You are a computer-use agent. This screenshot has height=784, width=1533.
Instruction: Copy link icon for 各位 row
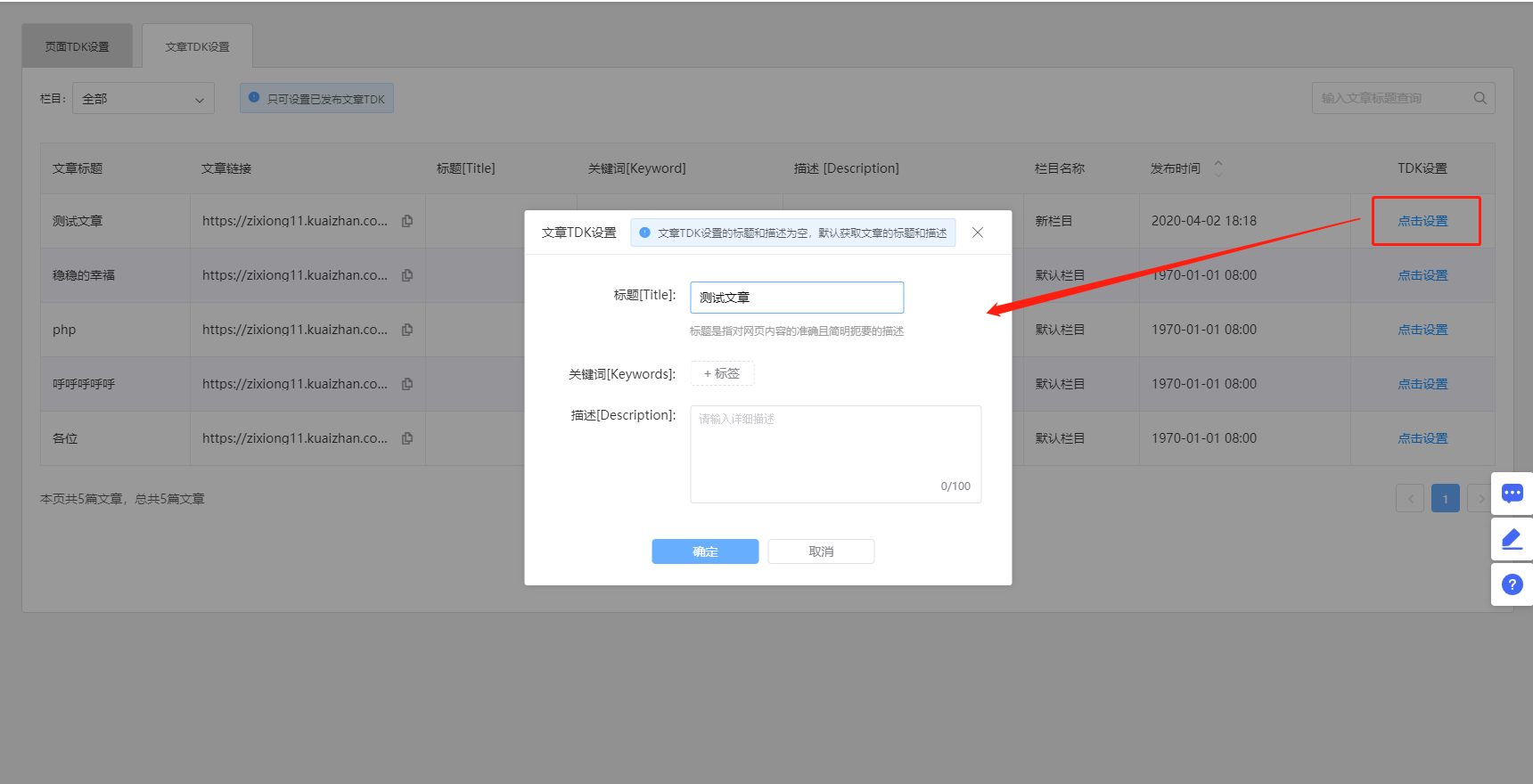(x=407, y=438)
